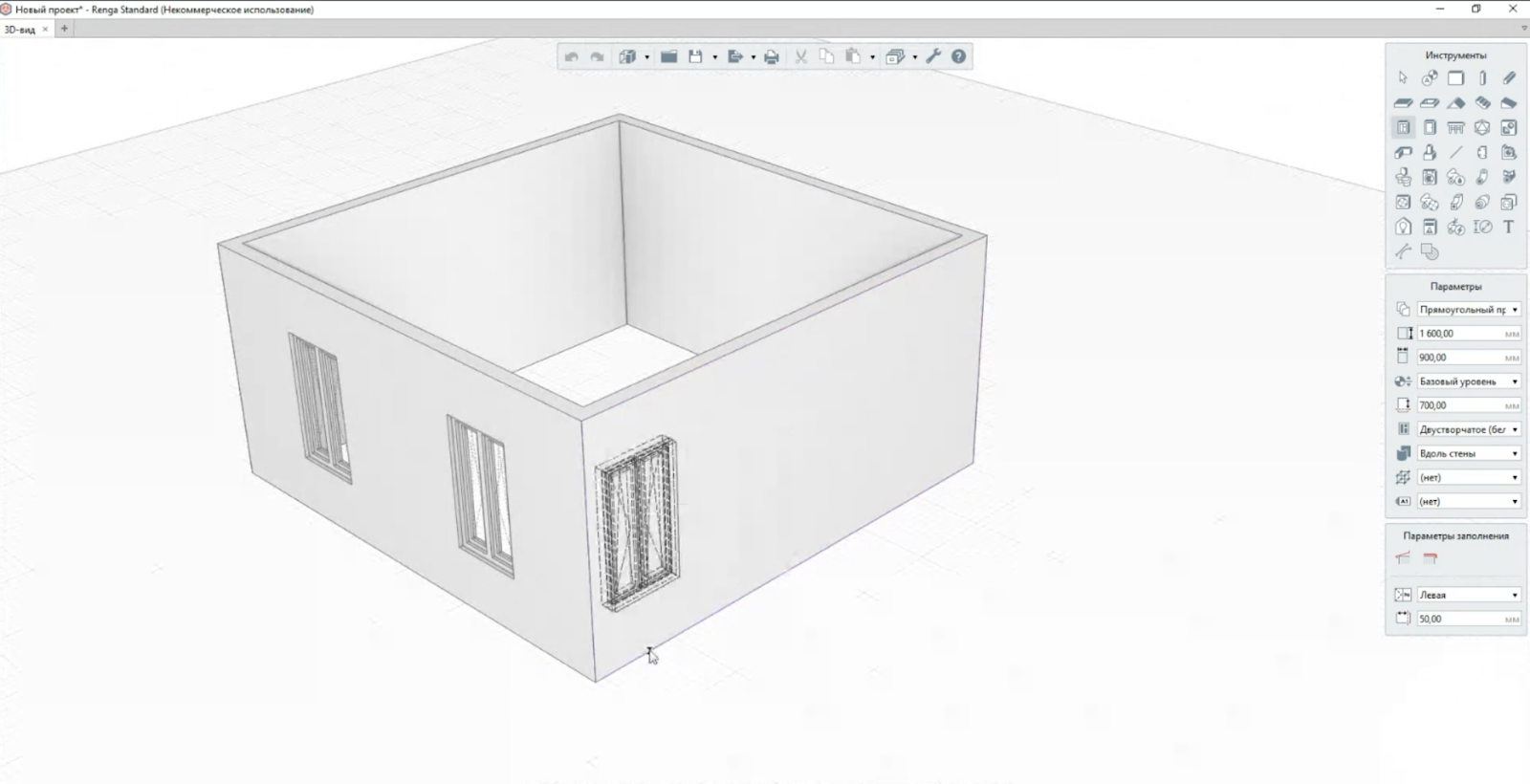This screenshot has width=1530, height=784.
Task: Select the Column tool
Action: 1482,78
